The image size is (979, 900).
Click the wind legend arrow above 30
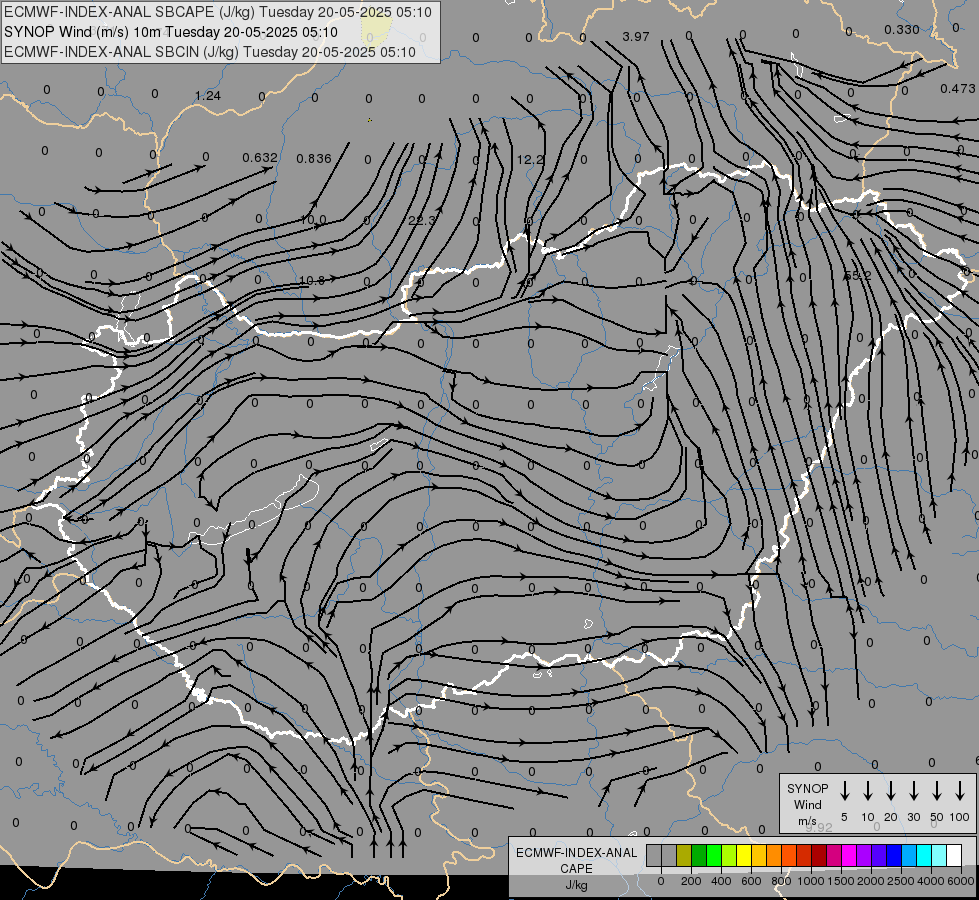click(x=913, y=791)
